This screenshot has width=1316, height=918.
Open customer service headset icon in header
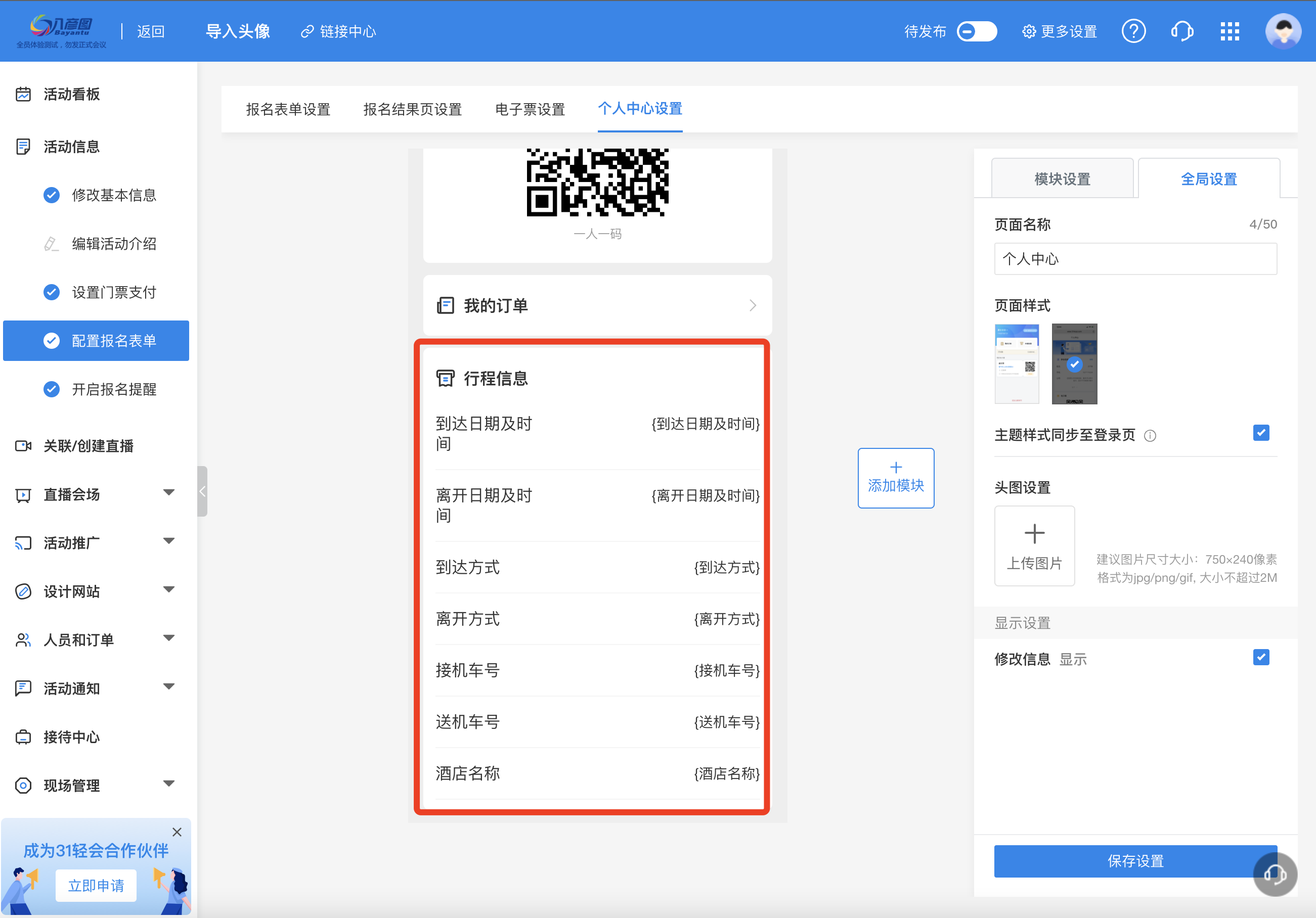(x=1181, y=31)
